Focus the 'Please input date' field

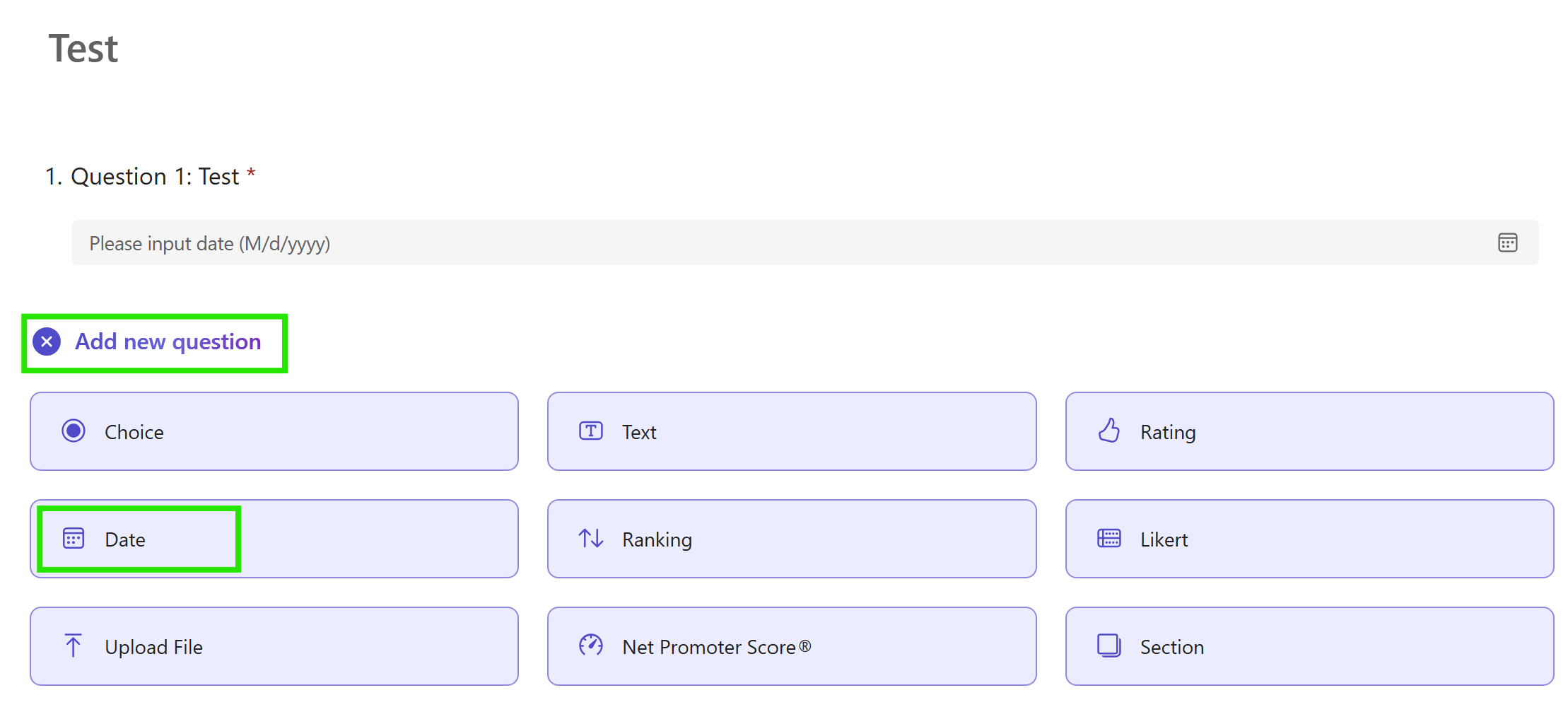click(805, 243)
